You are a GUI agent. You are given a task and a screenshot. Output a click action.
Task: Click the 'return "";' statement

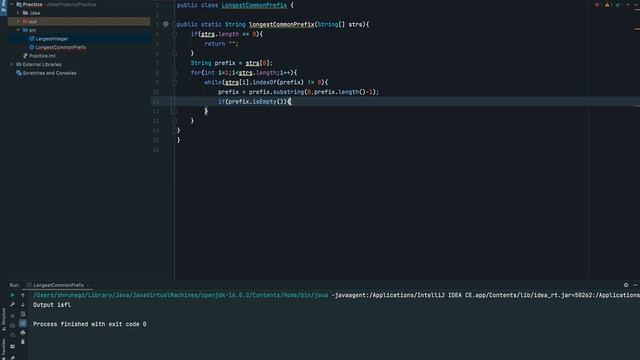coord(221,44)
